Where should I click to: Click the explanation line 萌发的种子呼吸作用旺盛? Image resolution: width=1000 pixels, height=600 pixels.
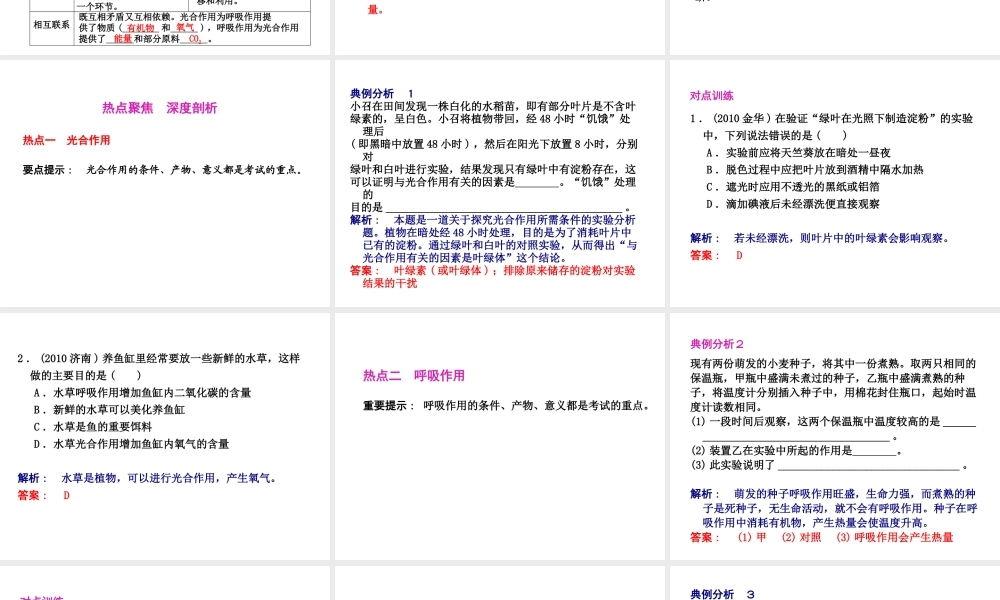point(855,494)
